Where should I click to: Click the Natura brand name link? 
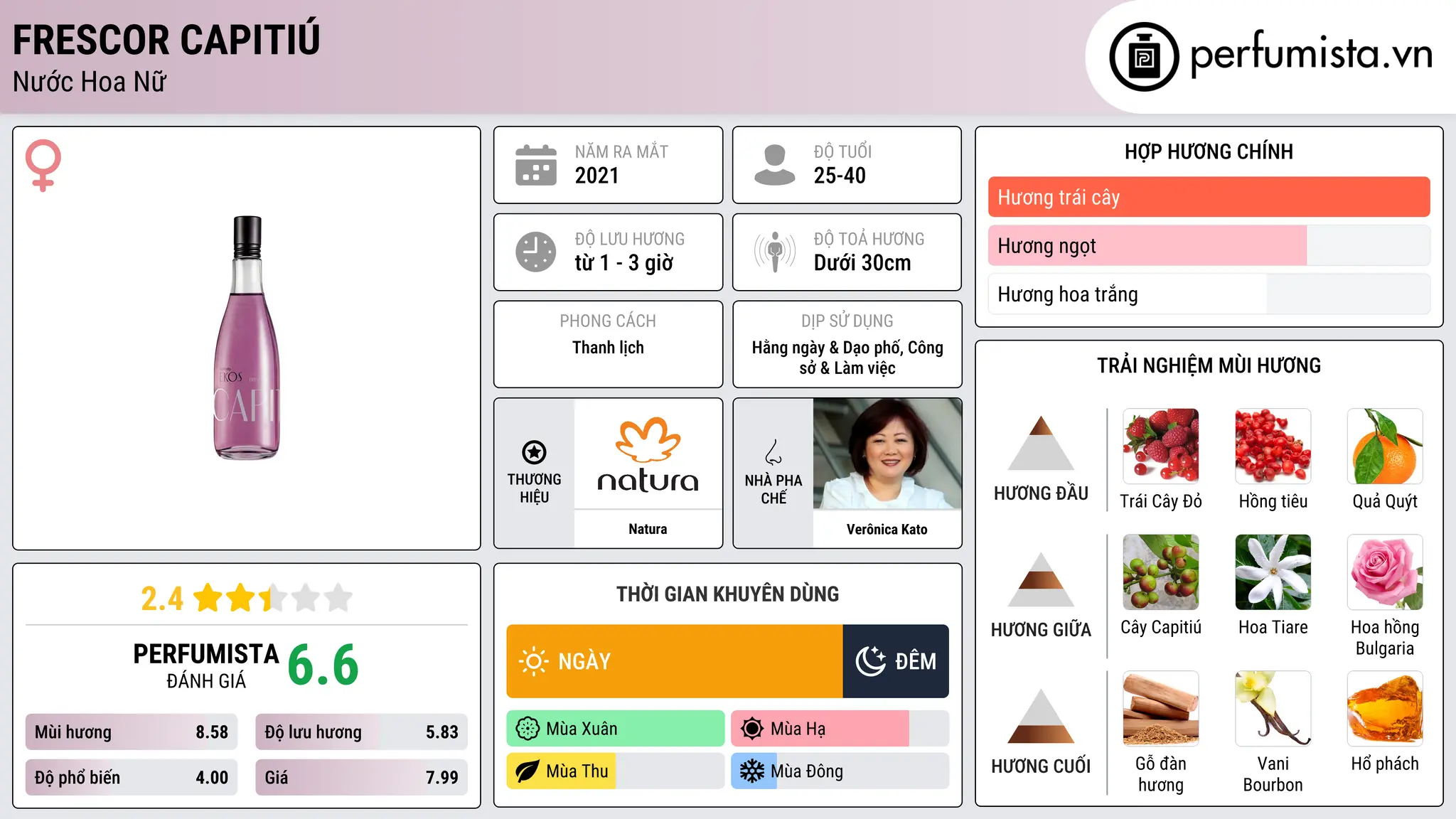[x=648, y=529]
